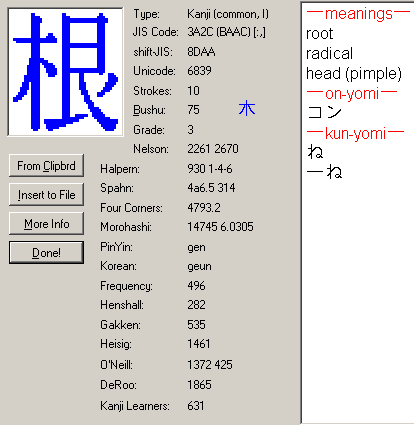Click the kun-yomi reading ね
Screen dimensions: 414x425
tap(315, 152)
